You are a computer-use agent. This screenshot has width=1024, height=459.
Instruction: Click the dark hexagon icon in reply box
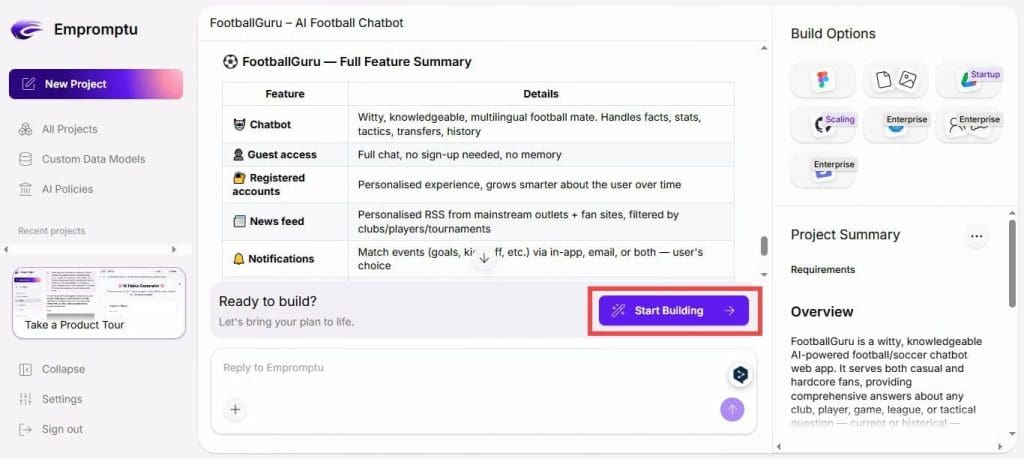(739, 374)
